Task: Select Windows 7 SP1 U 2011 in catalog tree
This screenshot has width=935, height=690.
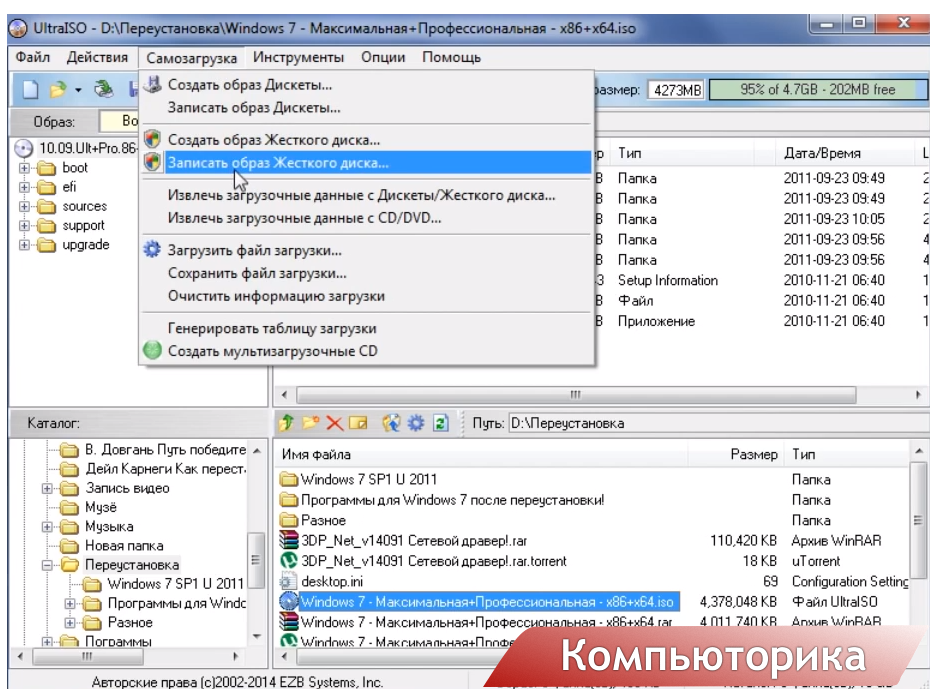Action: (x=175, y=583)
